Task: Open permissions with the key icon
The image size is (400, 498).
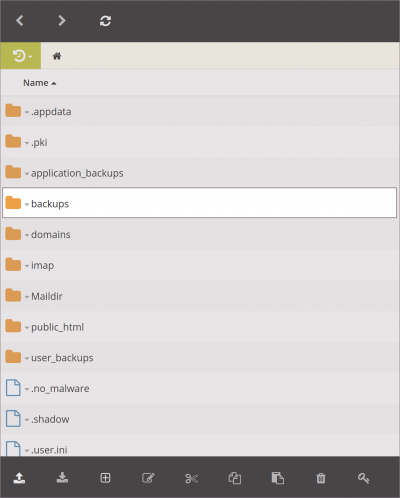Action: [364, 478]
